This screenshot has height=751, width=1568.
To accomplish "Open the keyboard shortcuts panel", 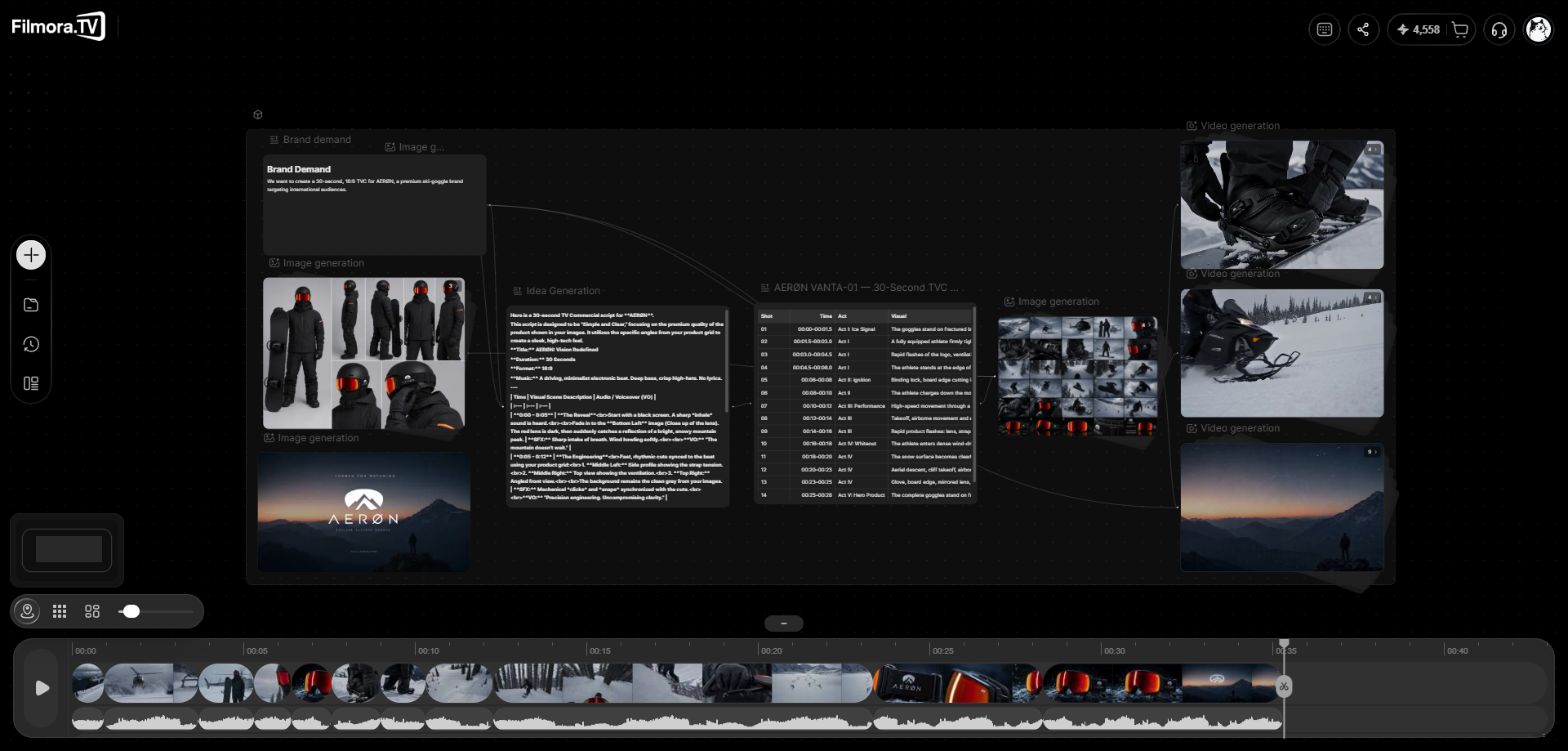I will click(x=1324, y=29).
